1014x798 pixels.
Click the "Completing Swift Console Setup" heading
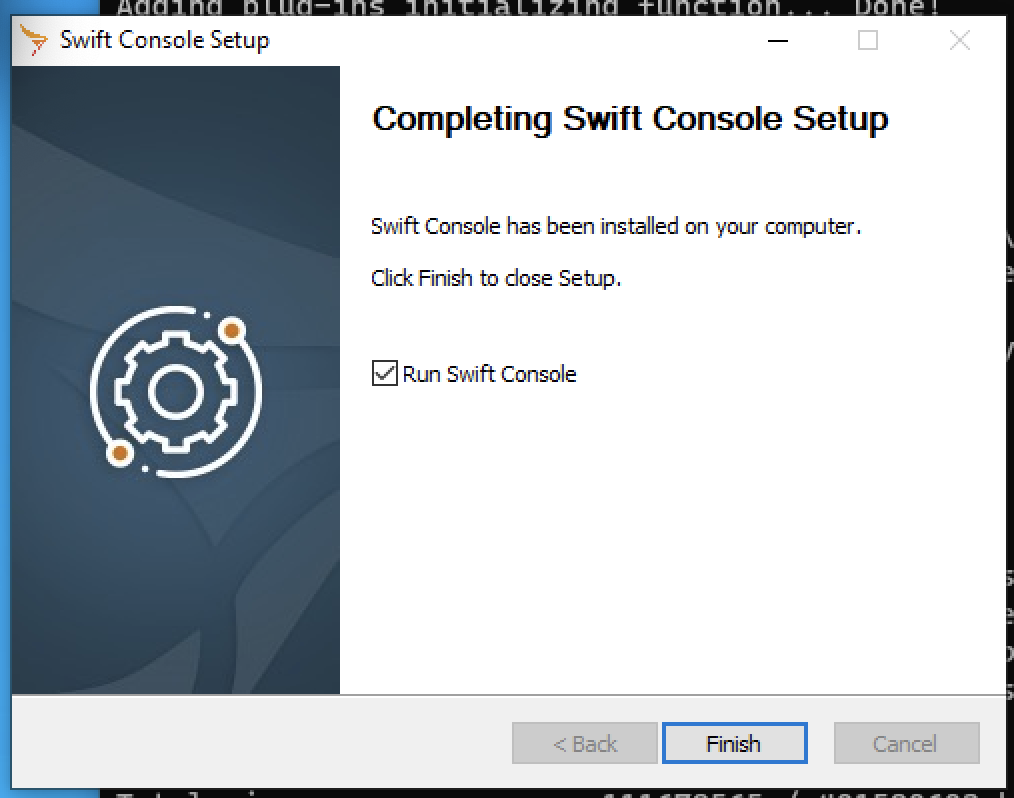coord(630,119)
